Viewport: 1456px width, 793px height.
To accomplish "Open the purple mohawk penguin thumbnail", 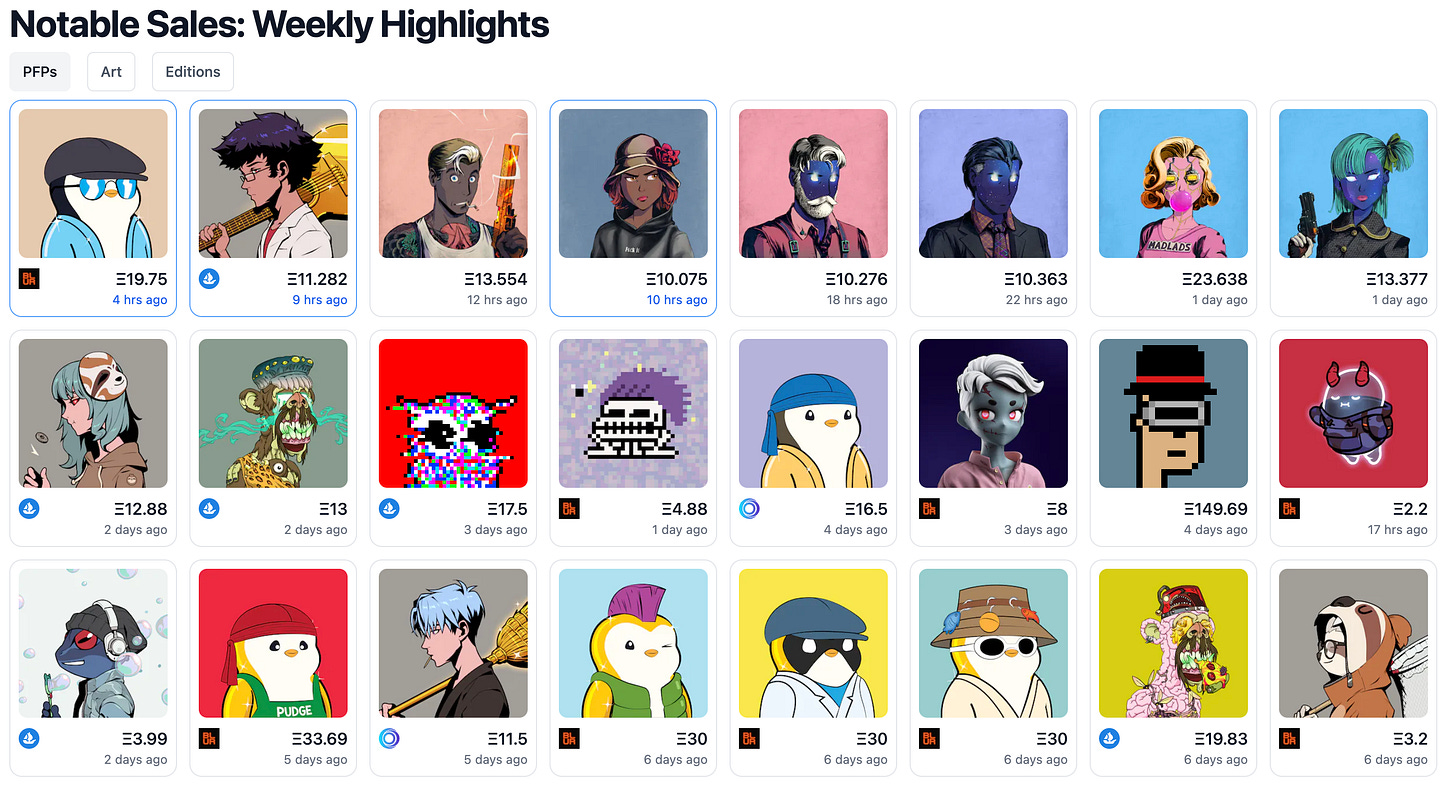I will (633, 643).
